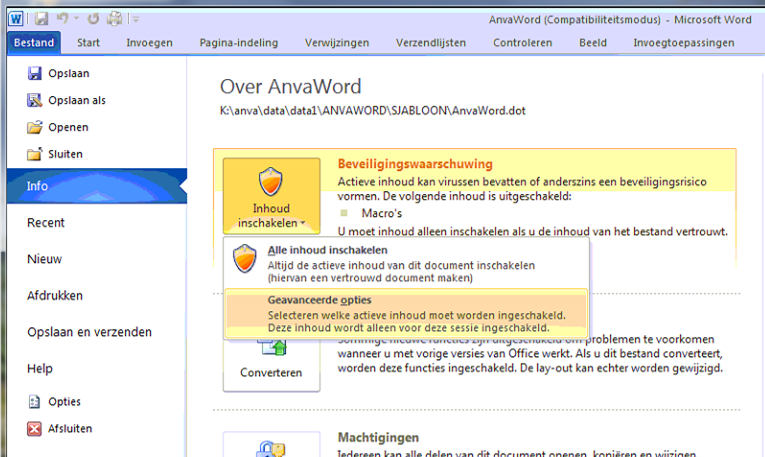765x457 pixels.
Task: Click the Beveiligingswaarschuwing heading
Action: click(415, 164)
